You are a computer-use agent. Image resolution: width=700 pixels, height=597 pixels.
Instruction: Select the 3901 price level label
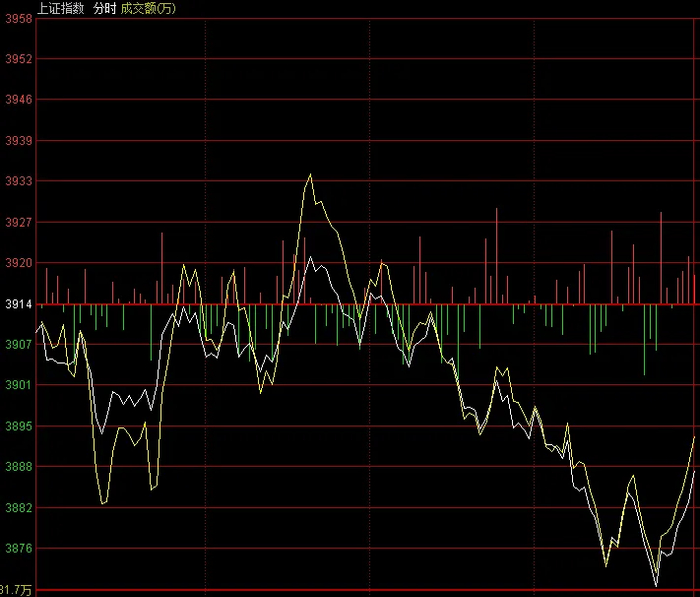tap(19, 384)
